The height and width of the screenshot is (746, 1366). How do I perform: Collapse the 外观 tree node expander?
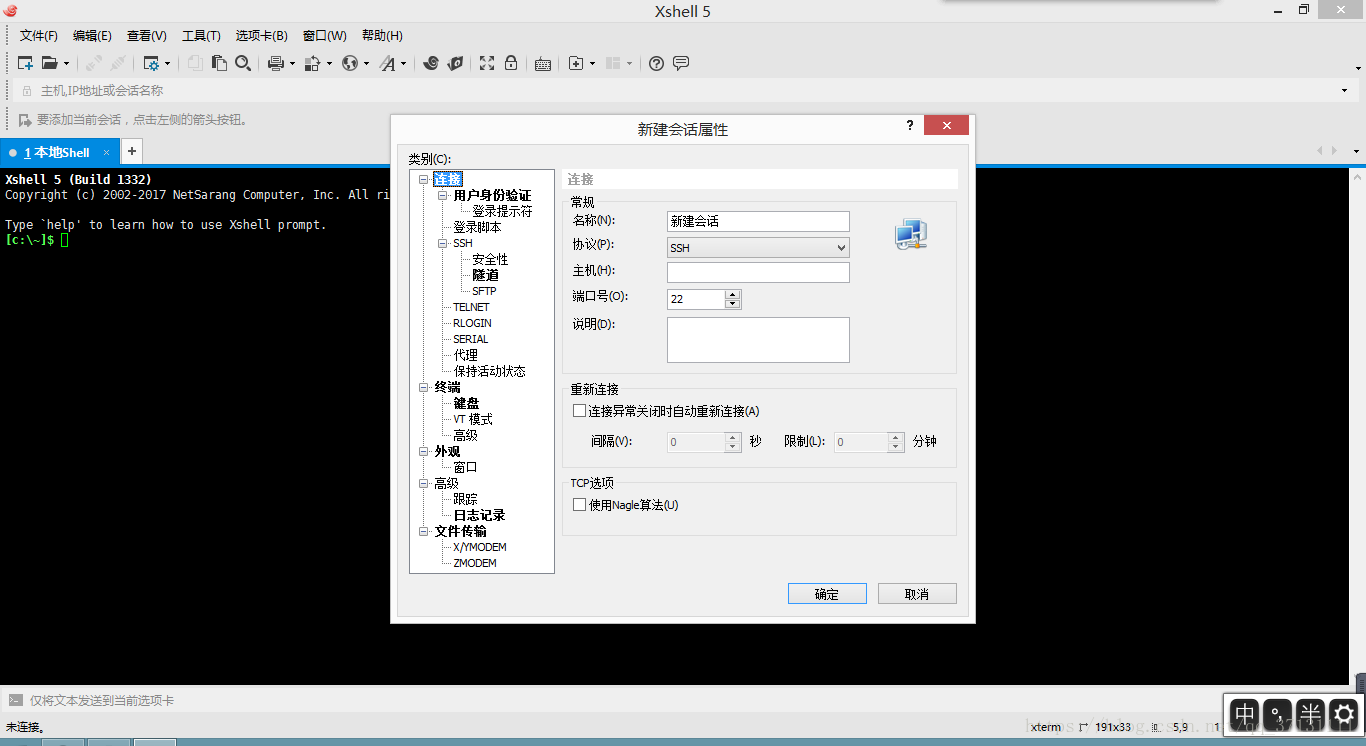pos(424,452)
